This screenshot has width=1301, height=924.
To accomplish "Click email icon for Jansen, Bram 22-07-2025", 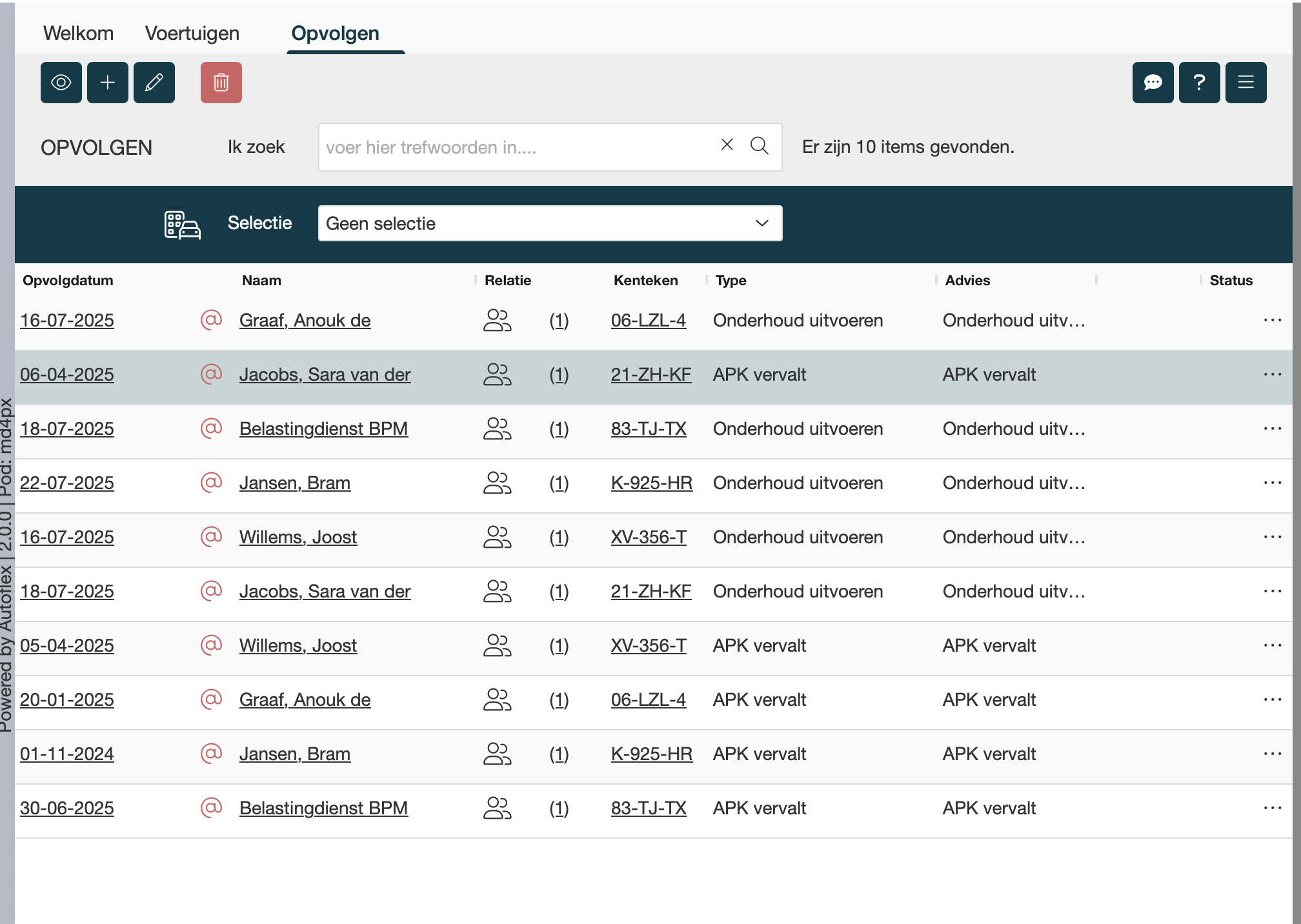I will click(x=211, y=483).
